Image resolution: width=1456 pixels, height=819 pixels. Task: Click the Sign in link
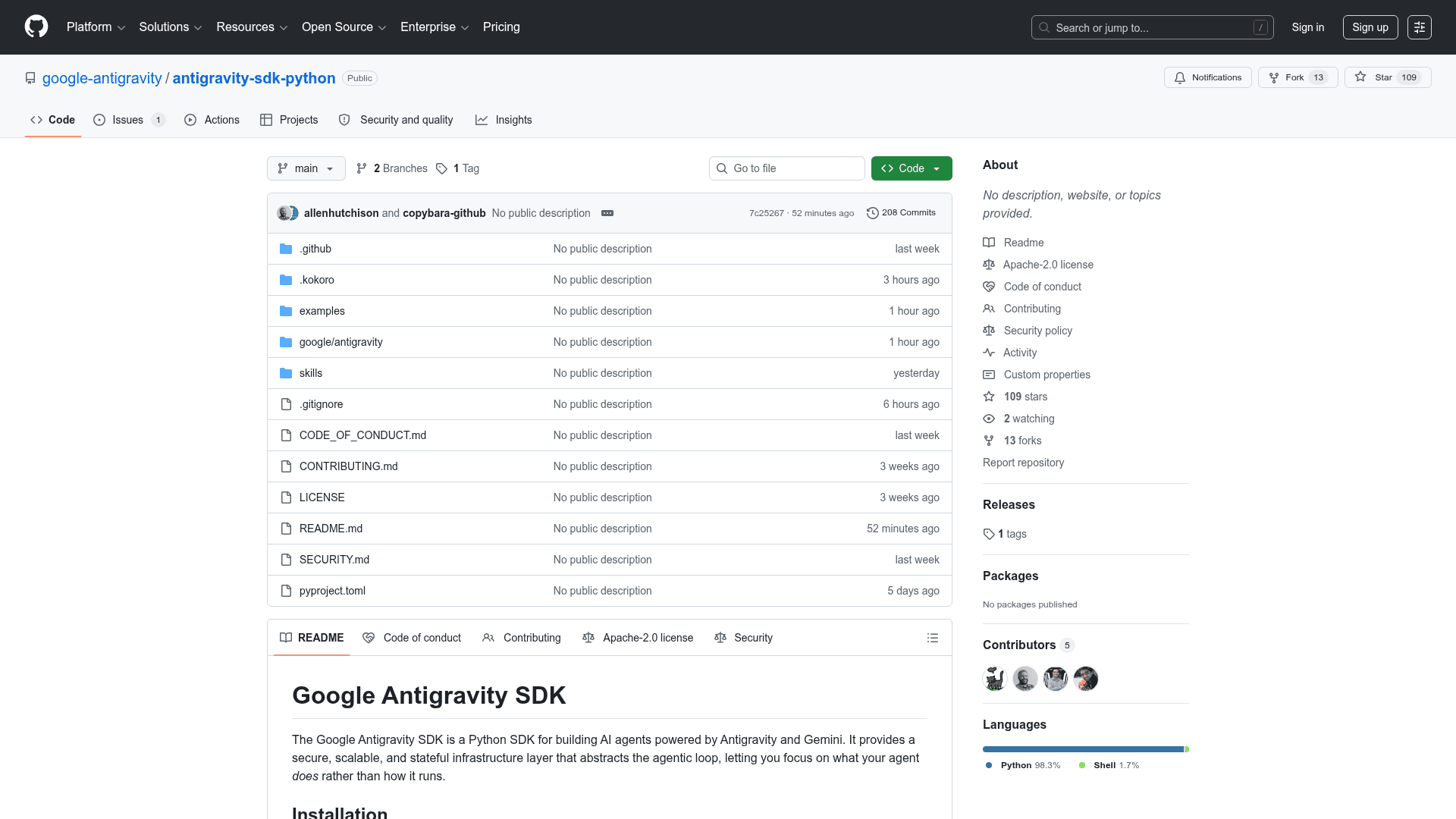click(x=1307, y=27)
